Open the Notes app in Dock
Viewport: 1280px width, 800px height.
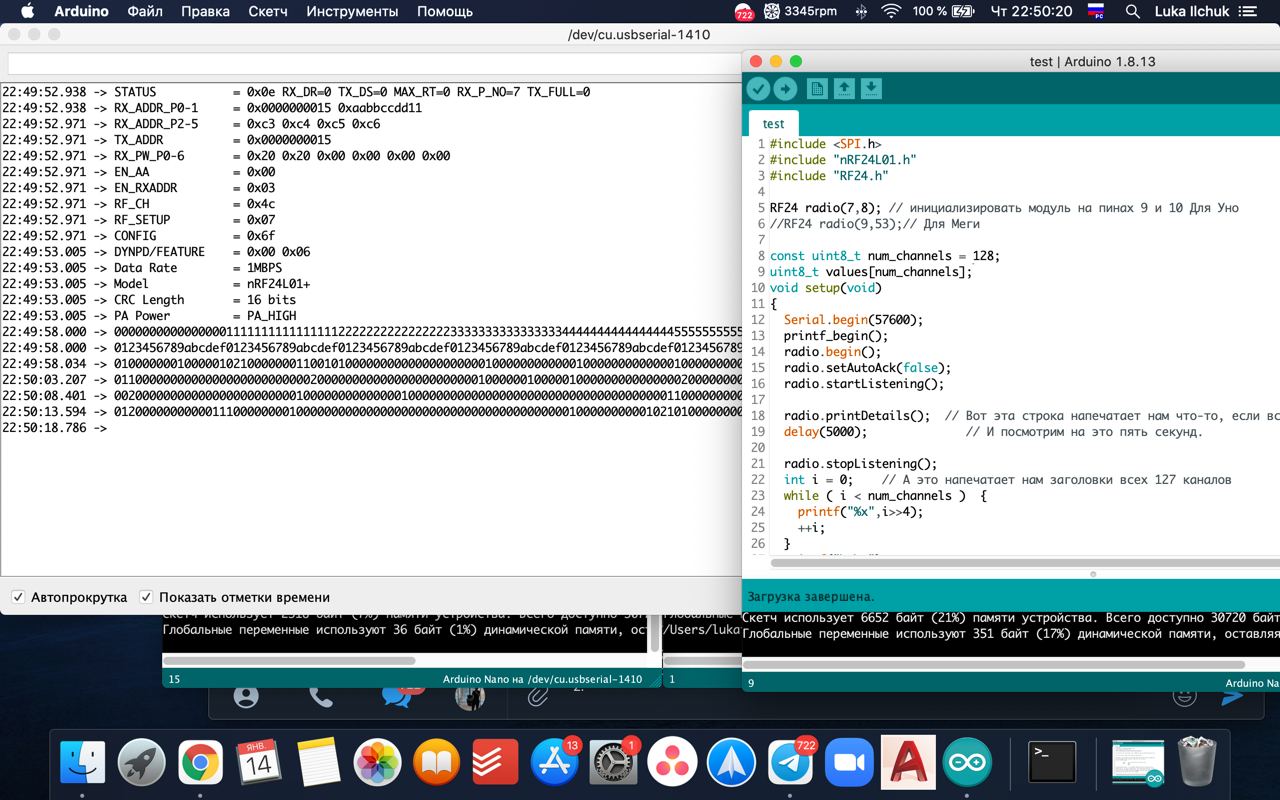(319, 762)
